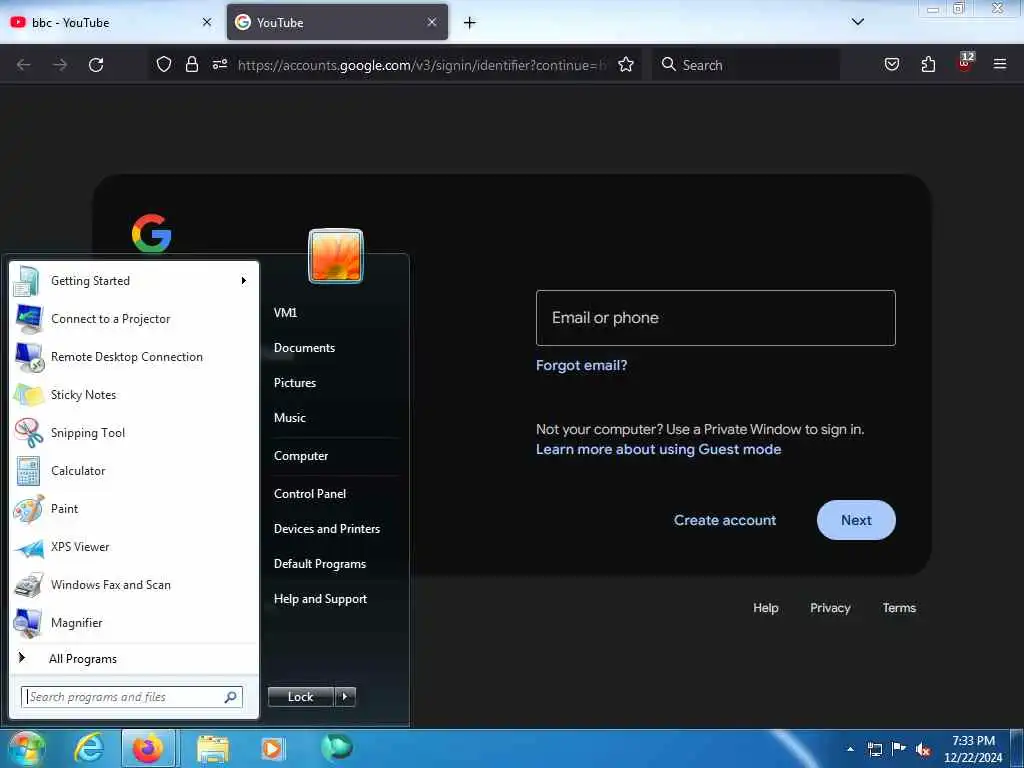Image resolution: width=1024 pixels, height=768 pixels.
Task: Open Default Programs
Action: point(319,564)
